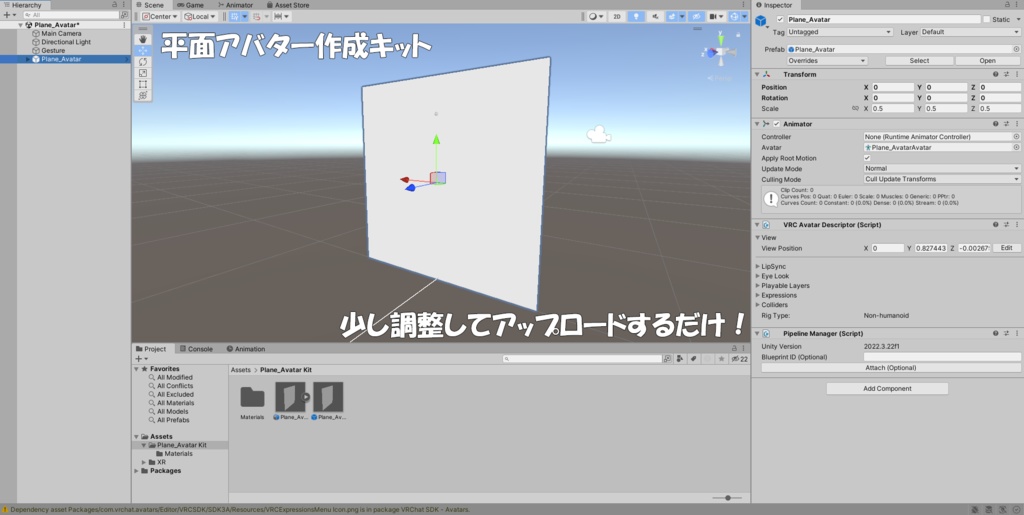1024x515 pixels.
Task: Open the Center pivot mode dropdown
Action: 160,16
